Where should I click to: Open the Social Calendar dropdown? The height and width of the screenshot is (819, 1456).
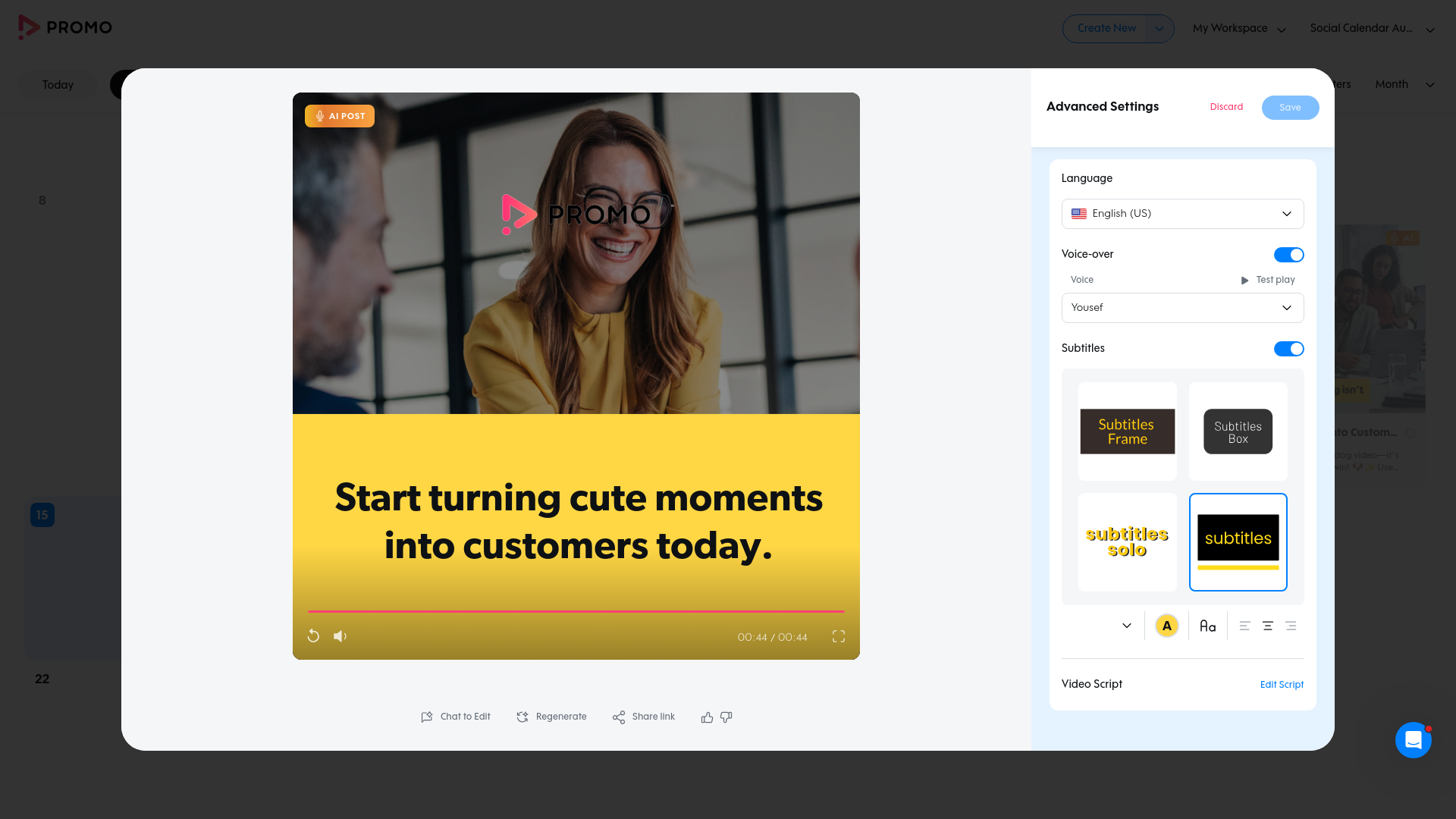click(x=1373, y=29)
